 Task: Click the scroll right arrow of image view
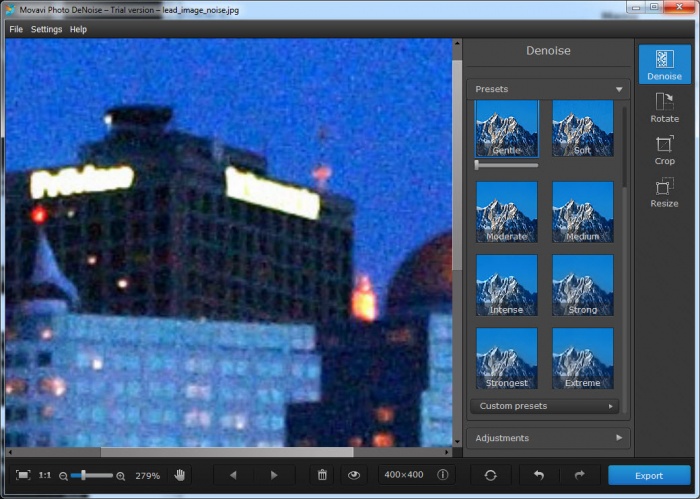[x=447, y=452]
